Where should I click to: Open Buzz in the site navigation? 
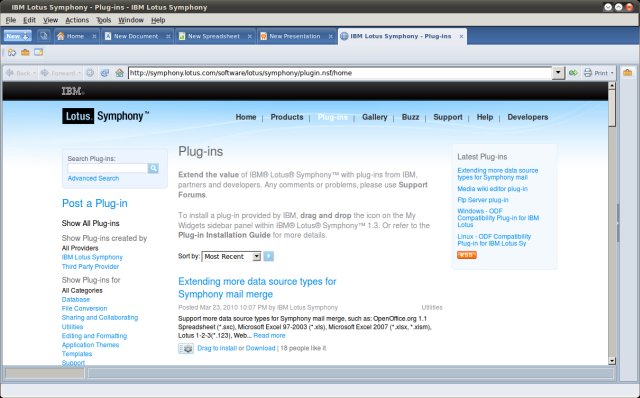pos(410,117)
